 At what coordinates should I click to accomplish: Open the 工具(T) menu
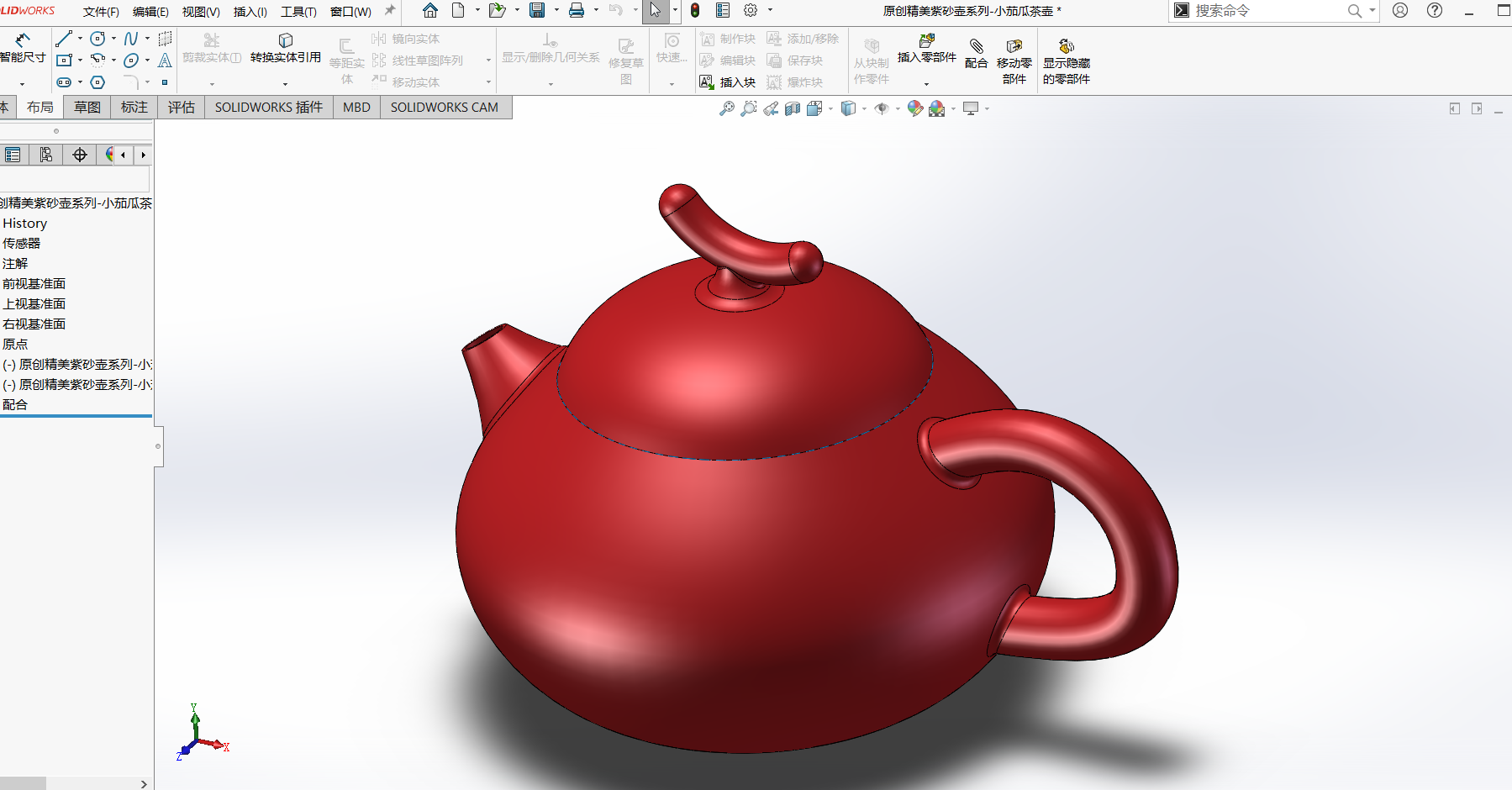[298, 12]
